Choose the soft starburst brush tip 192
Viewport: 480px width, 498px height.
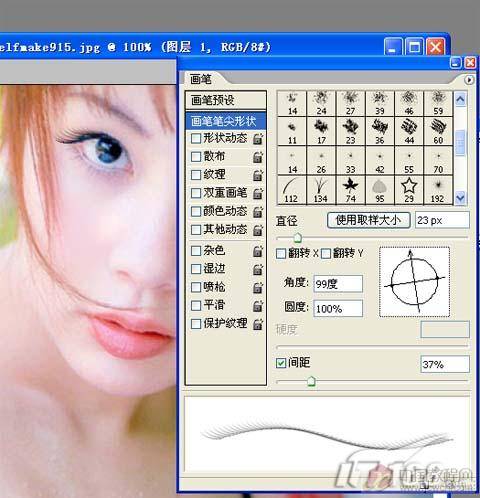click(438, 190)
